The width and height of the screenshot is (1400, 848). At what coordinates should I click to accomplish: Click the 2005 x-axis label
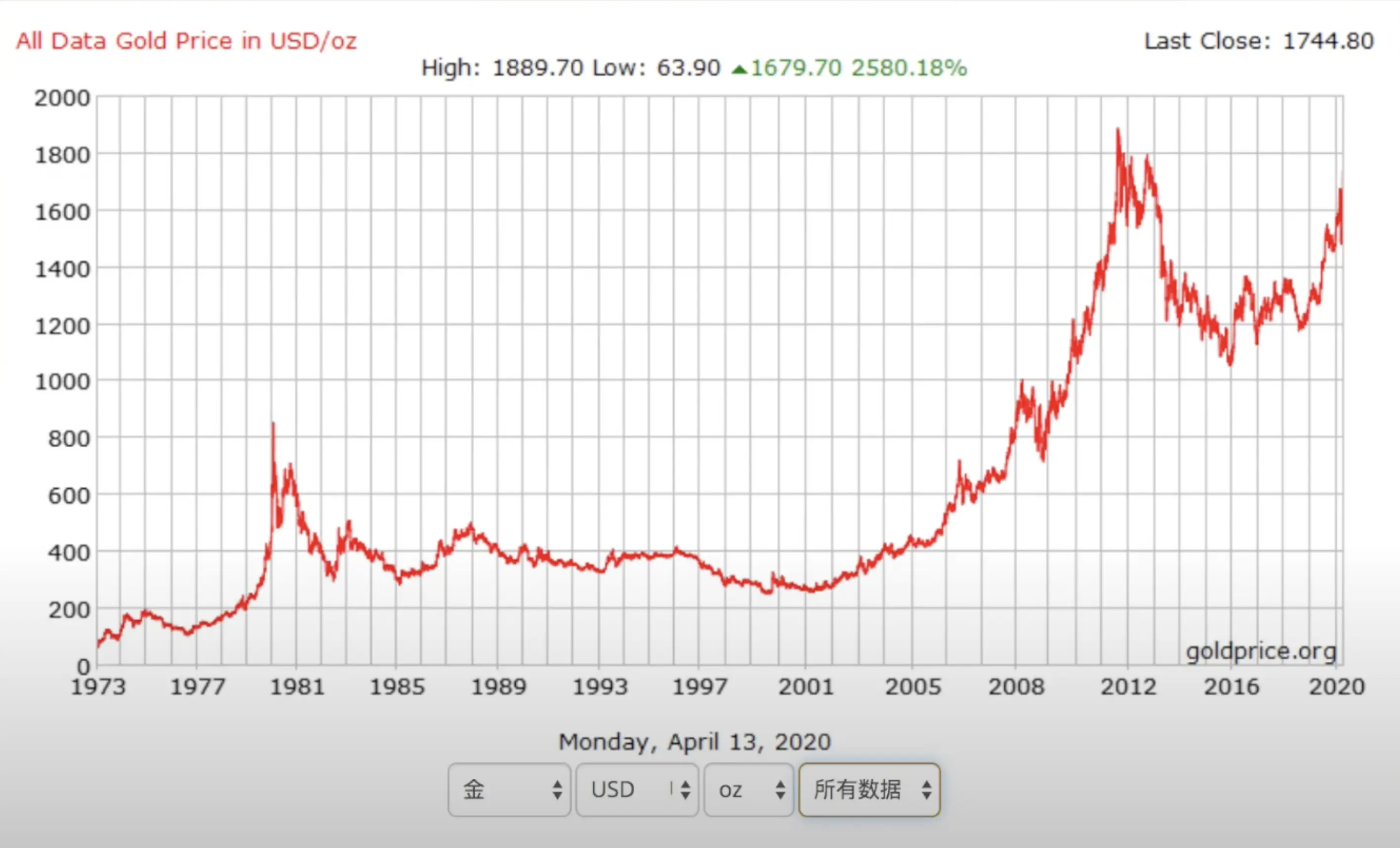click(913, 687)
